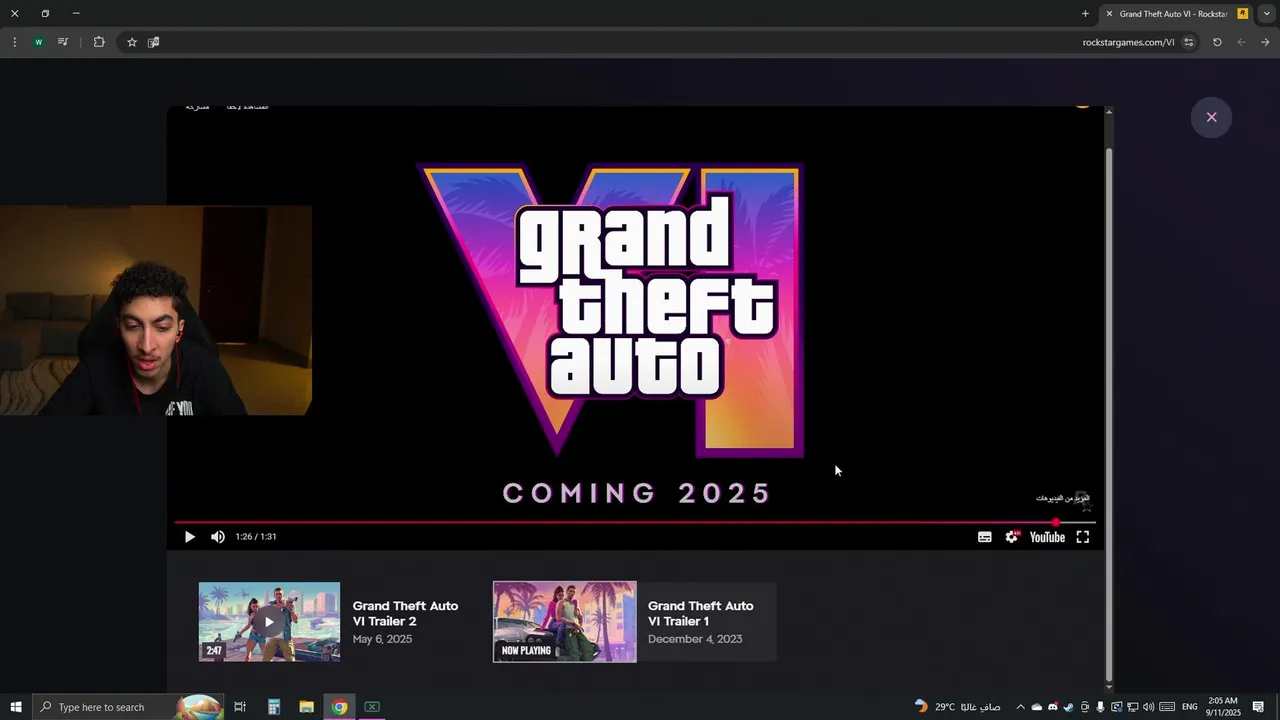Screen dimensions: 1280x720
Task: Play the GTA VI trailer video
Action: click(189, 537)
